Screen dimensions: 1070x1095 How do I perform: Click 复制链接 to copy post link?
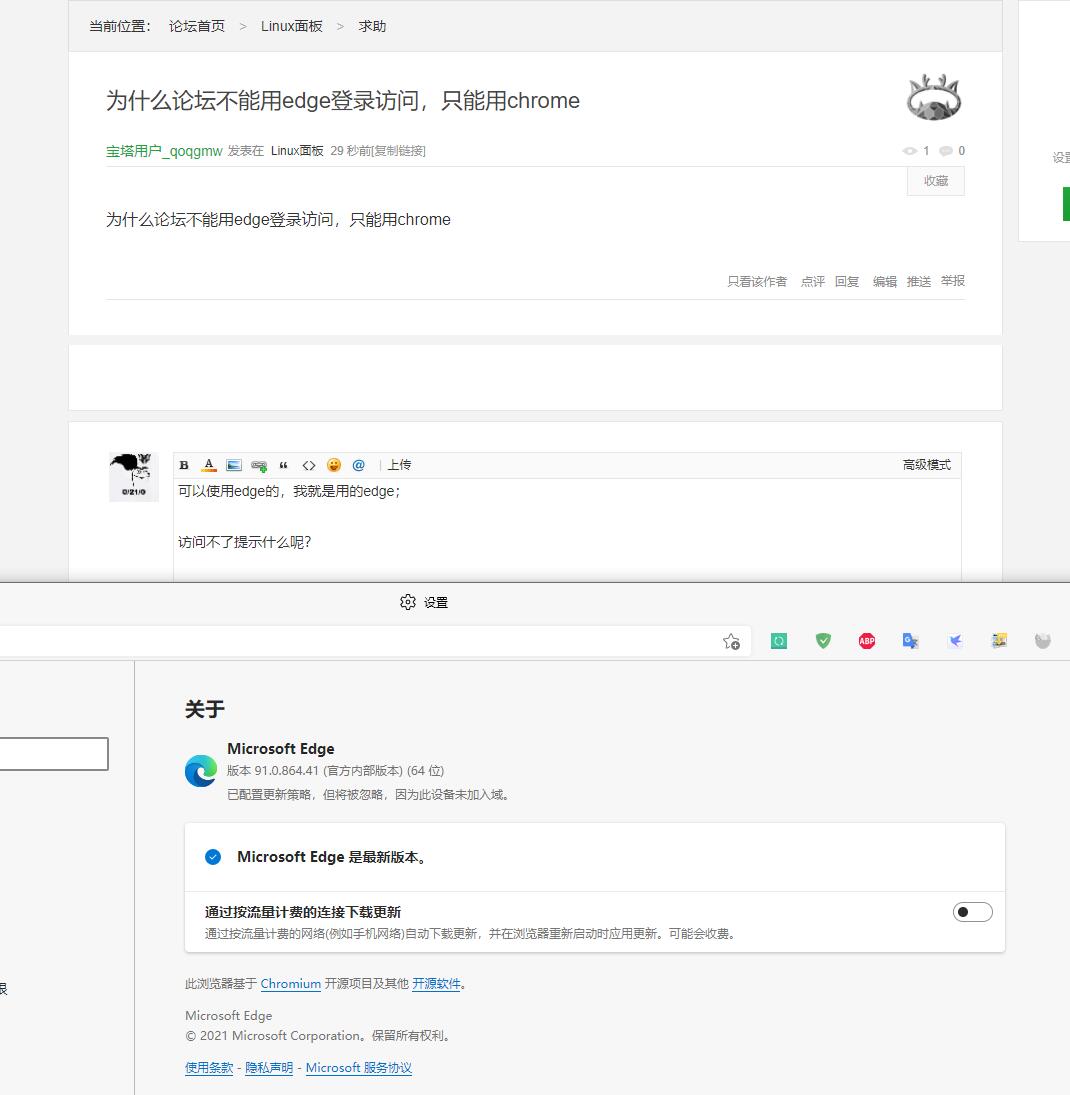pyautogui.click(x=398, y=151)
